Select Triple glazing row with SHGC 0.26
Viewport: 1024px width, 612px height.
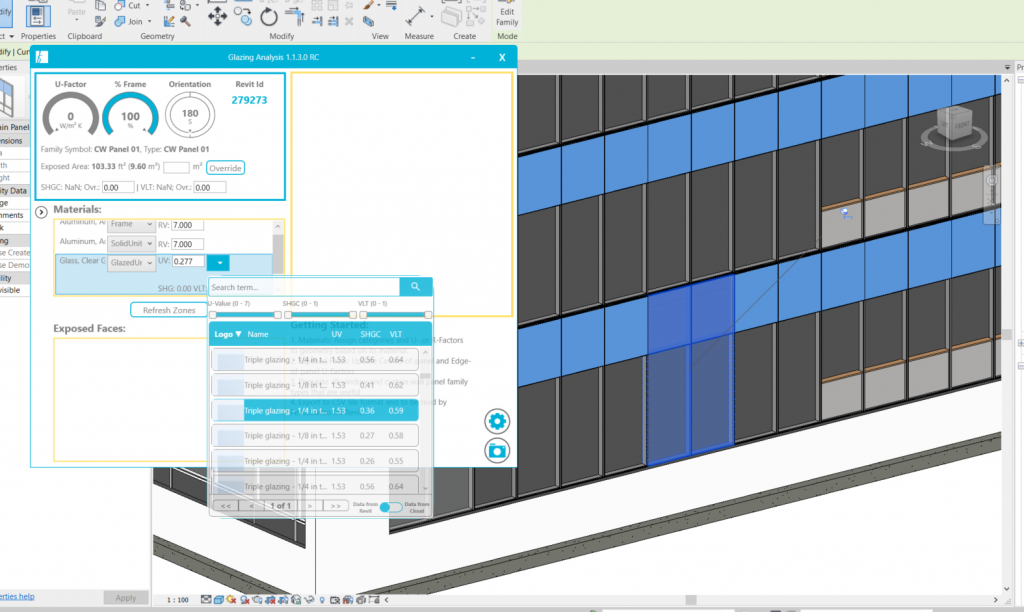click(315, 461)
